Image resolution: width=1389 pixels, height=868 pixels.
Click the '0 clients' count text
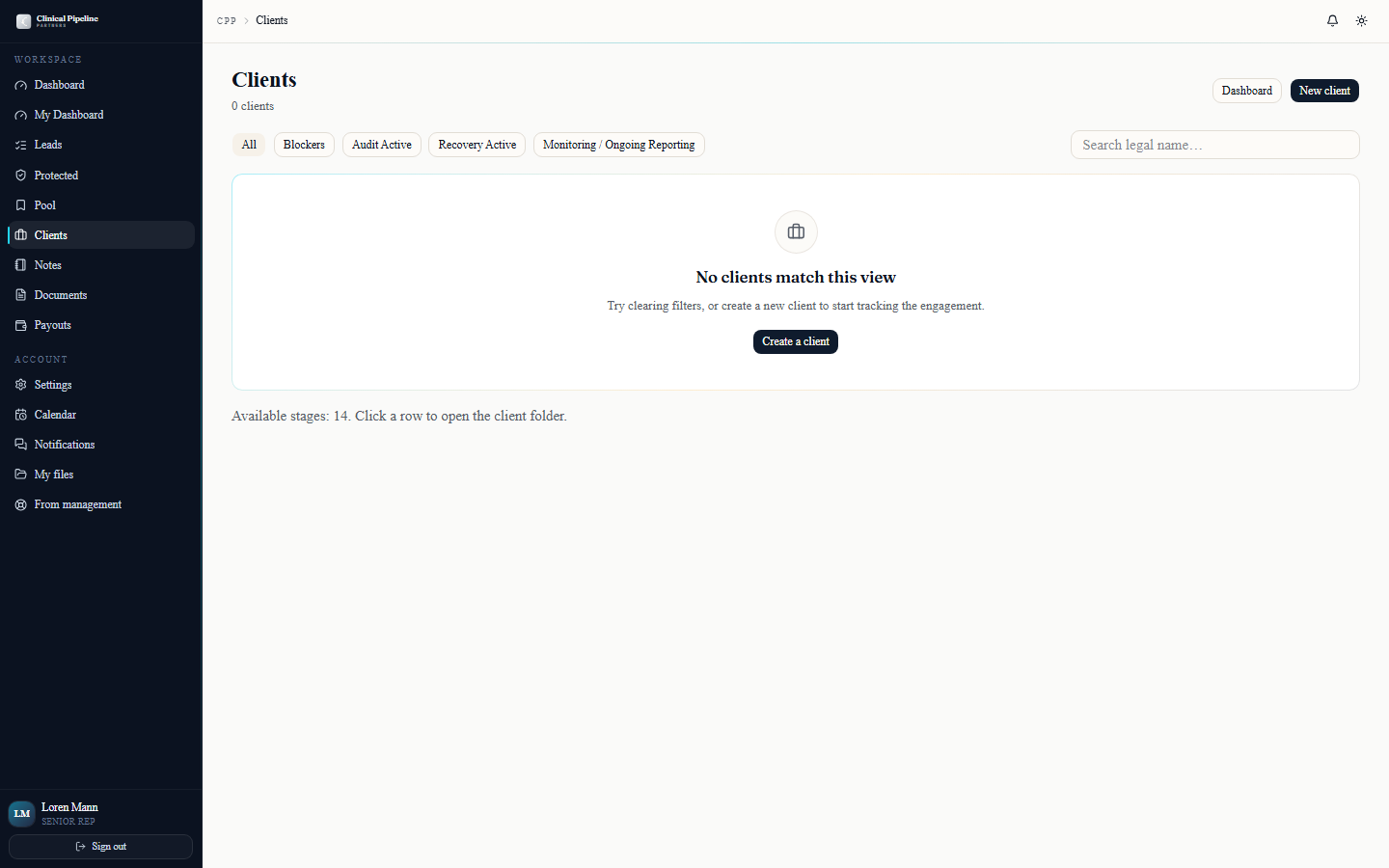253,106
